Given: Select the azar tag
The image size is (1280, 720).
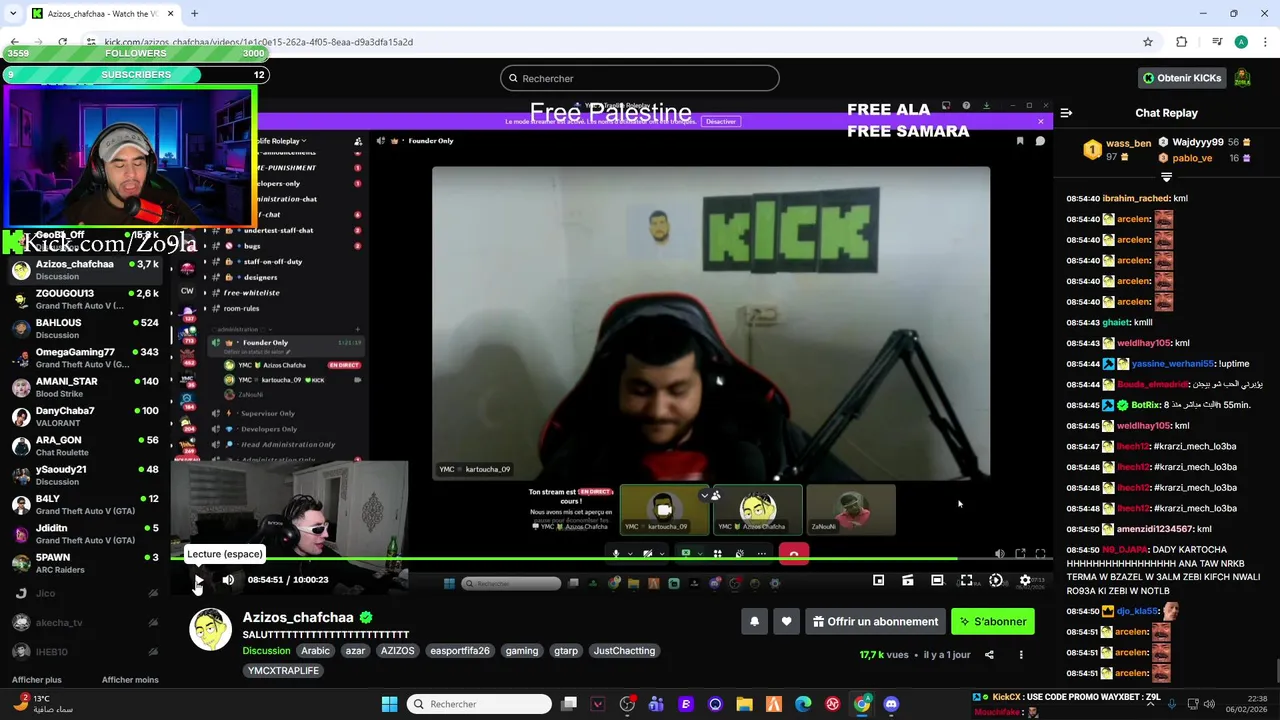Looking at the screenshot, I should click(x=355, y=651).
